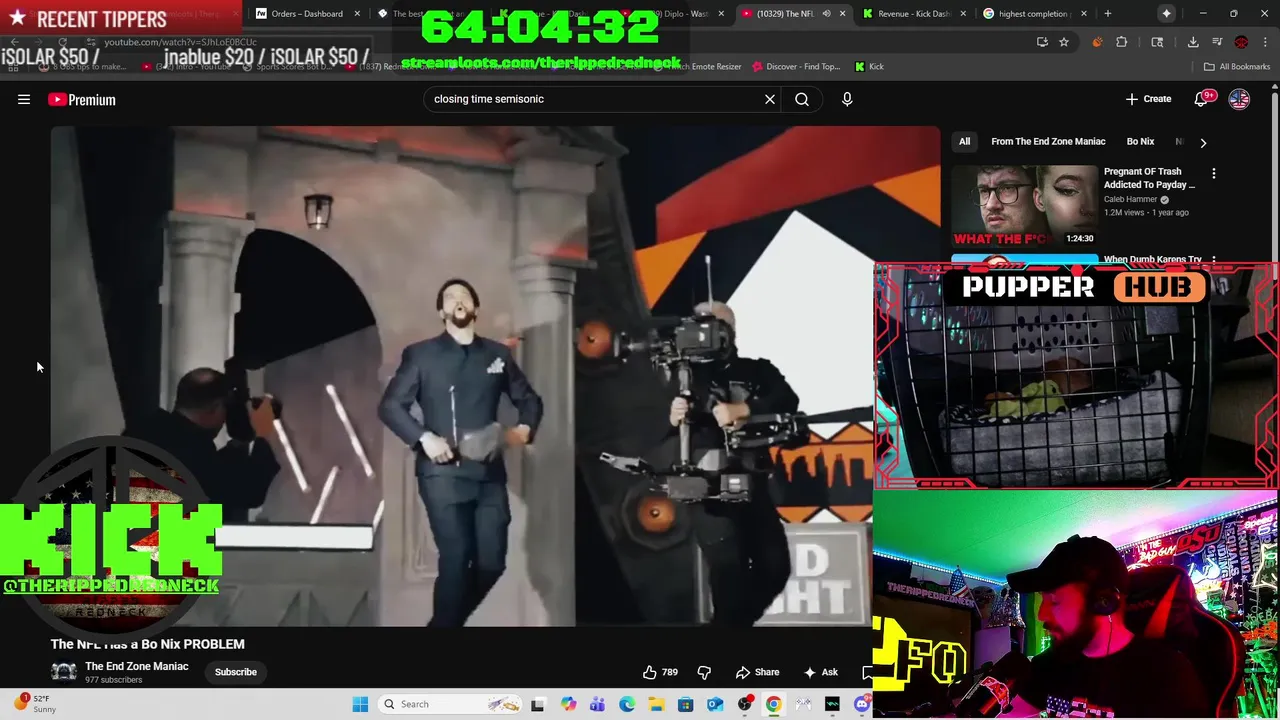Select the 'All' filter chip

[964, 142]
